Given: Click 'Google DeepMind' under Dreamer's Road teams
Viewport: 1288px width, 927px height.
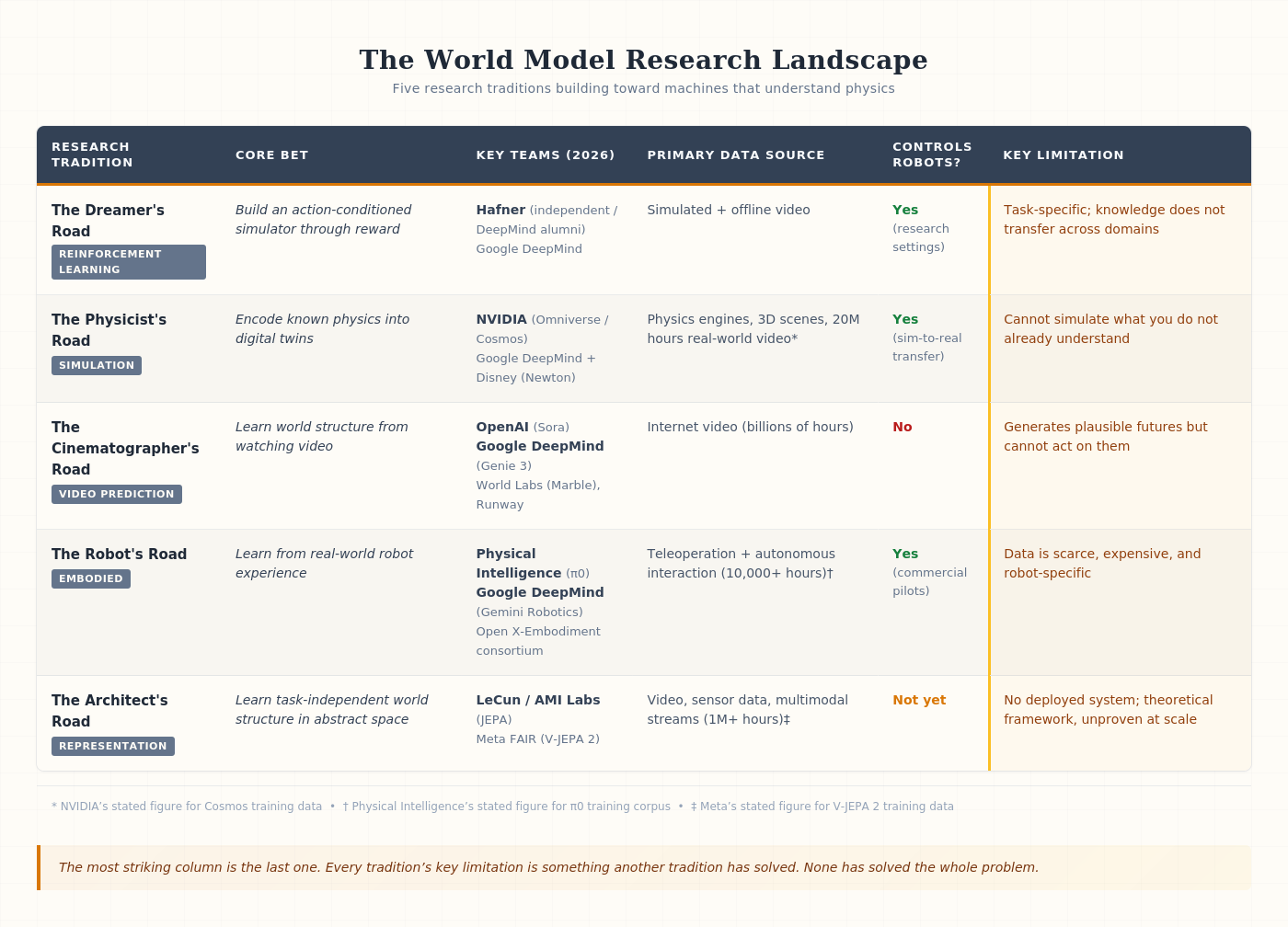Looking at the screenshot, I should pos(529,249).
